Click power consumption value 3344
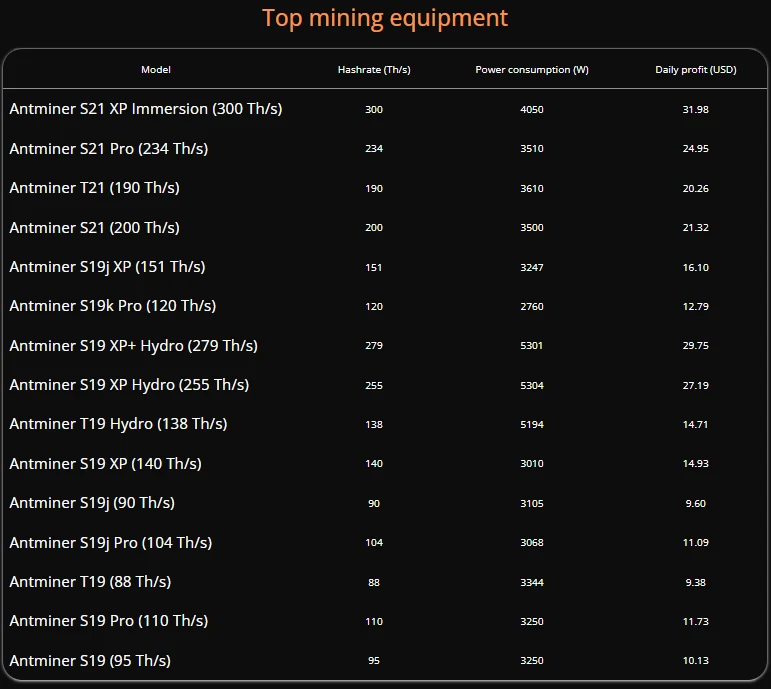This screenshot has height=689, width=771. (x=532, y=583)
